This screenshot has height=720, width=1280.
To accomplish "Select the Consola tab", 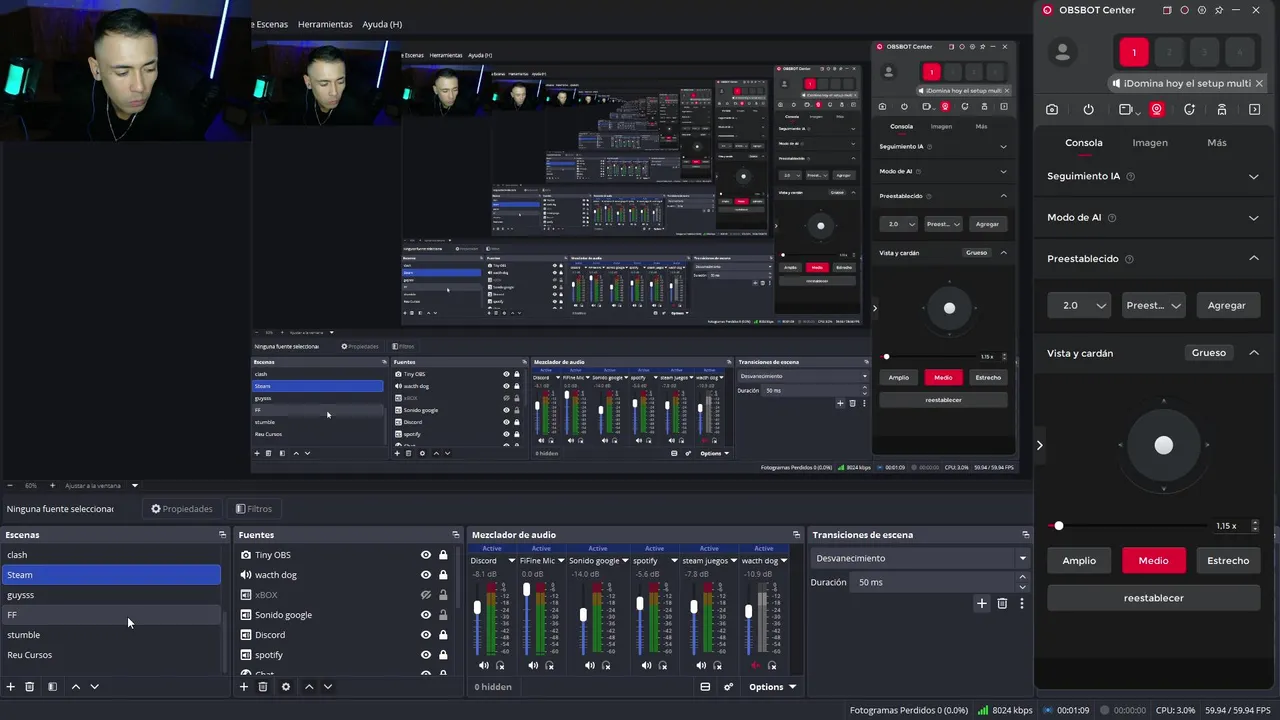I will coord(1084,143).
